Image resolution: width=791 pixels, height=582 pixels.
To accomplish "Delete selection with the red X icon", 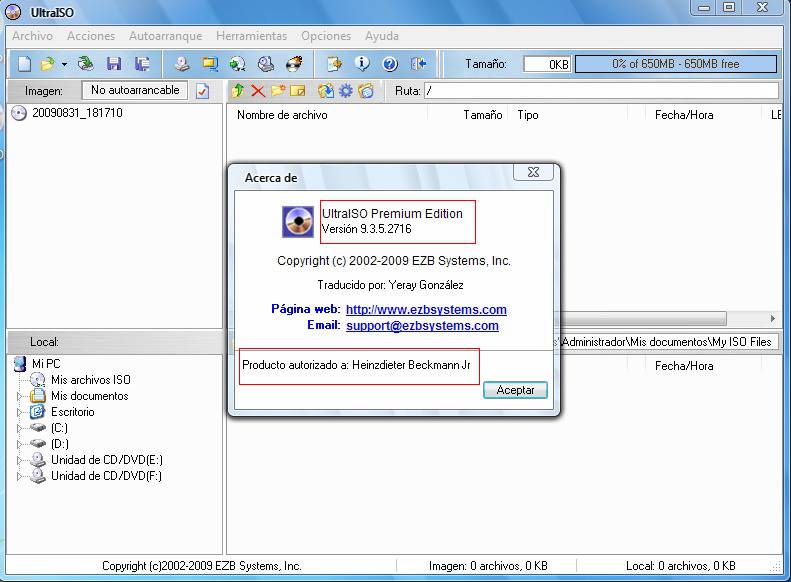I will [258, 91].
